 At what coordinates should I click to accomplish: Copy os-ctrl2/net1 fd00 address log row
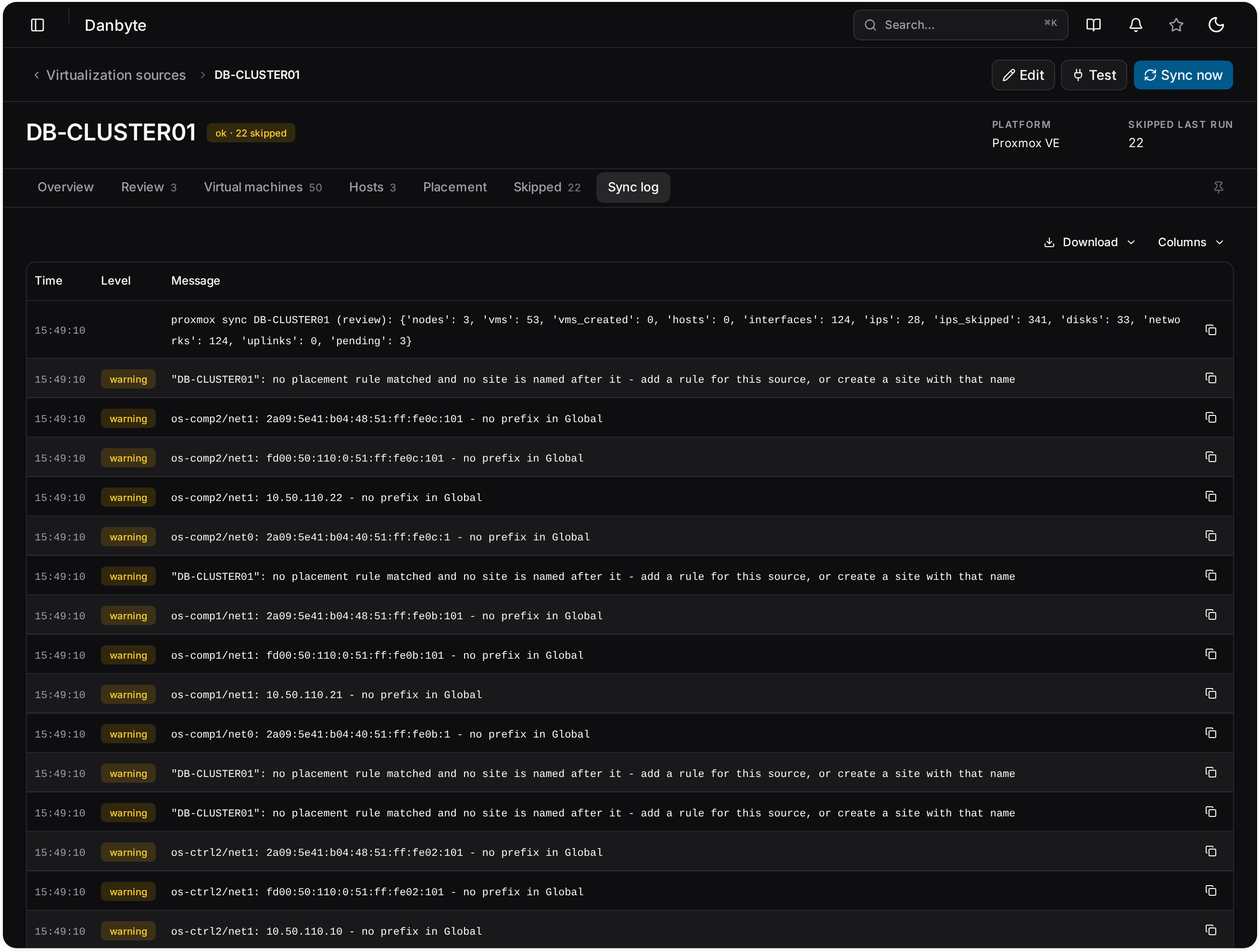tap(1210, 890)
